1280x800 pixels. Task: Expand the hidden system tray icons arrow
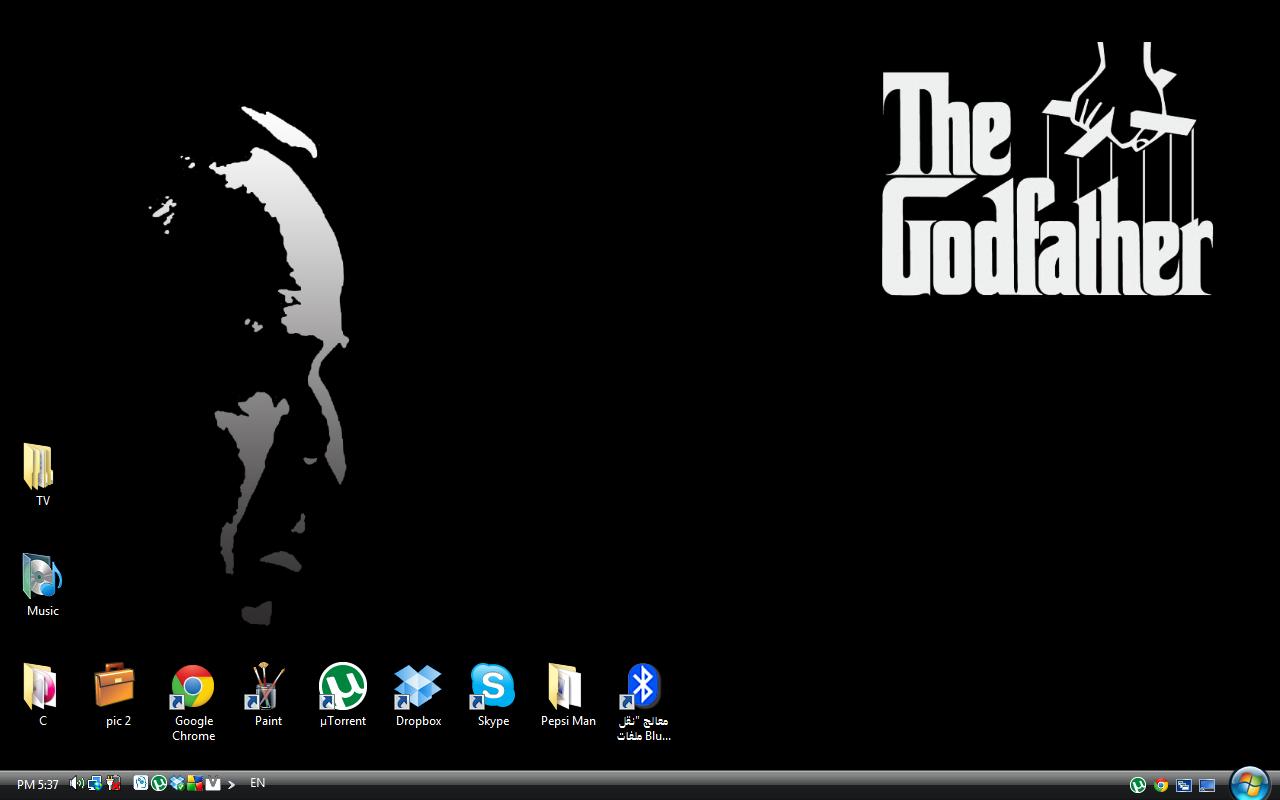pos(231,785)
